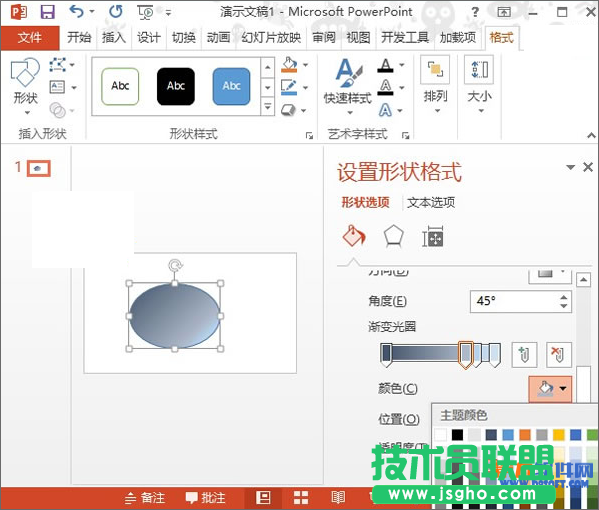Select the highlighted middle gradient stop

click(466, 355)
